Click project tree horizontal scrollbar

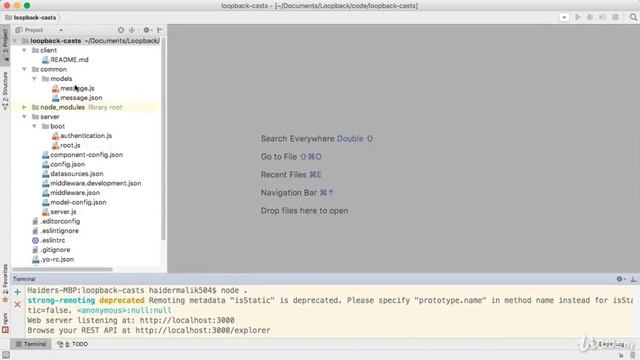(x=62, y=269)
